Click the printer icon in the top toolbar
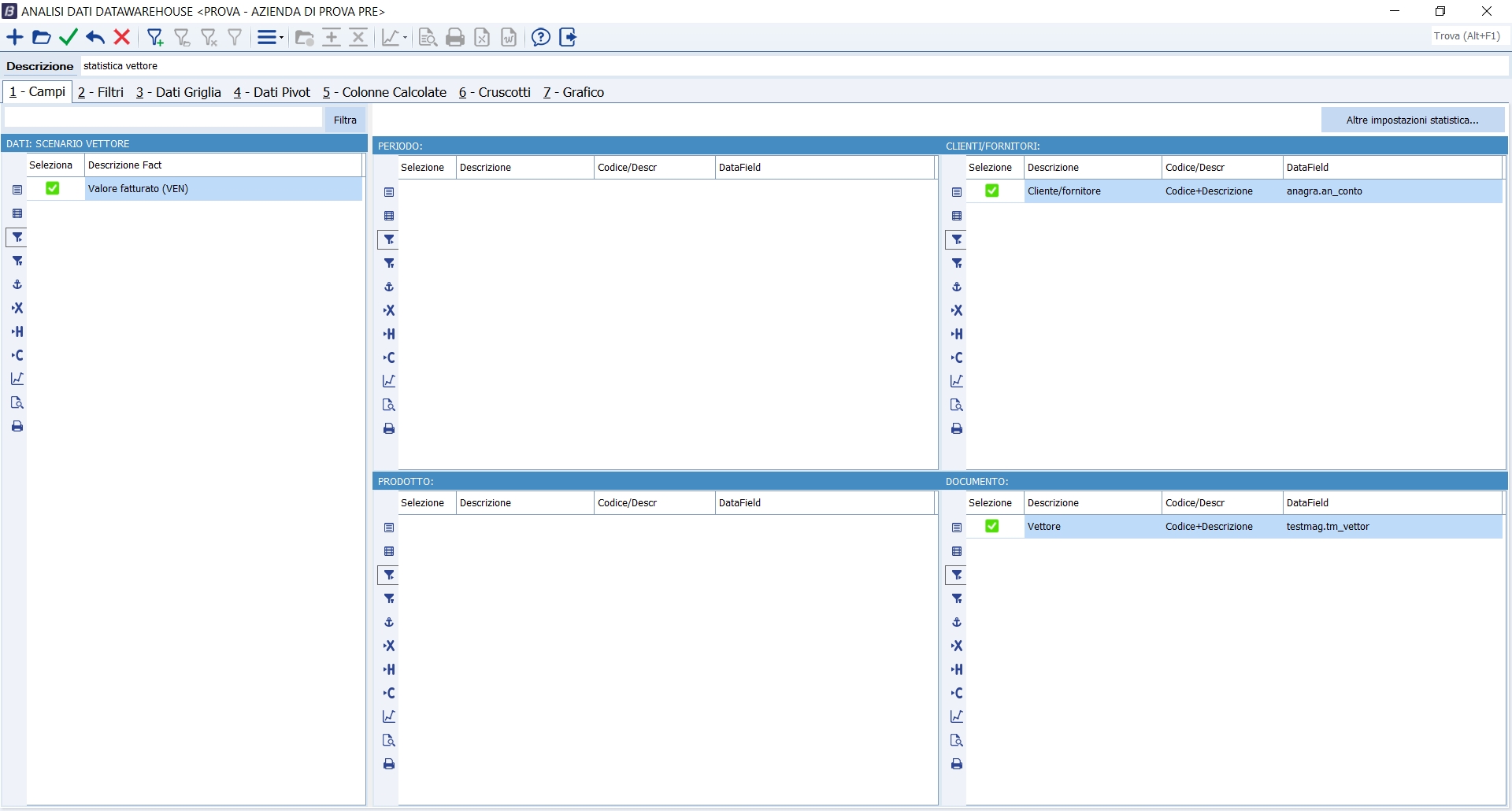 [x=455, y=37]
